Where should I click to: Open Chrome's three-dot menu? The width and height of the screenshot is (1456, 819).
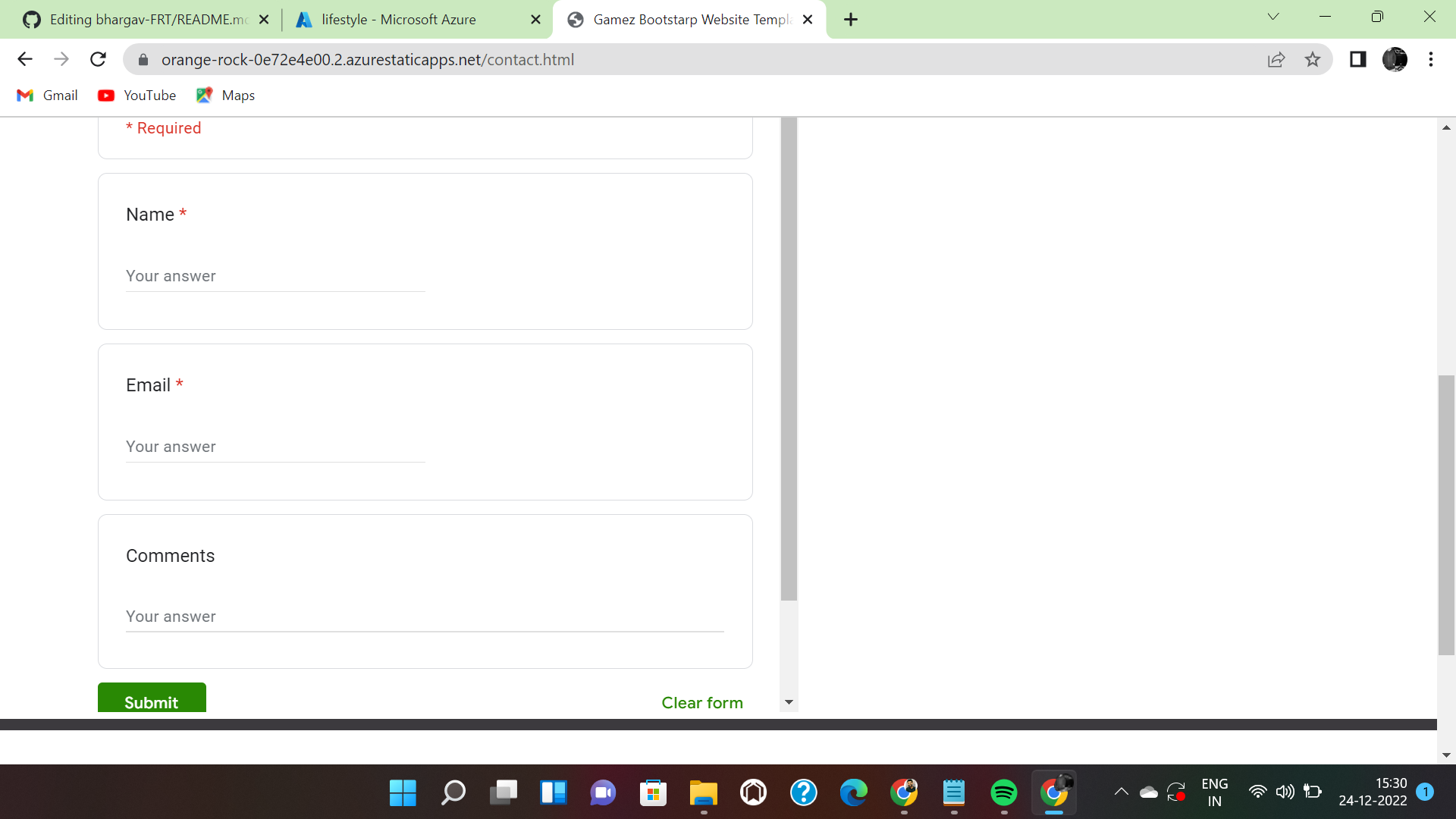pos(1431,59)
